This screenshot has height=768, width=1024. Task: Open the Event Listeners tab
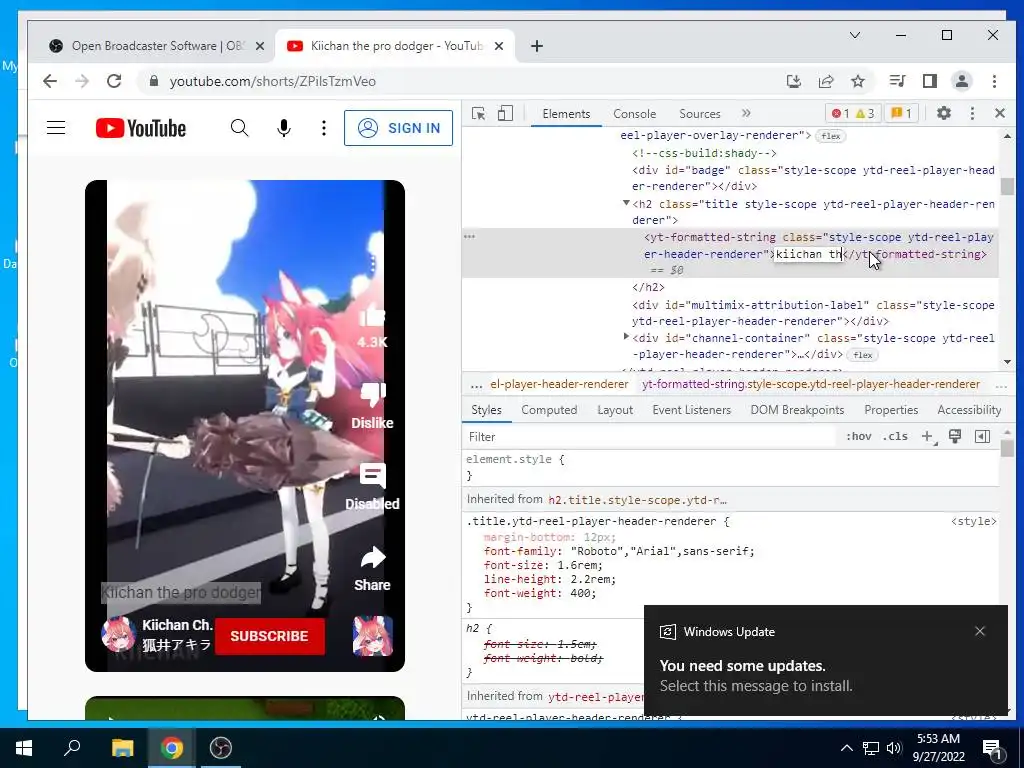click(691, 410)
